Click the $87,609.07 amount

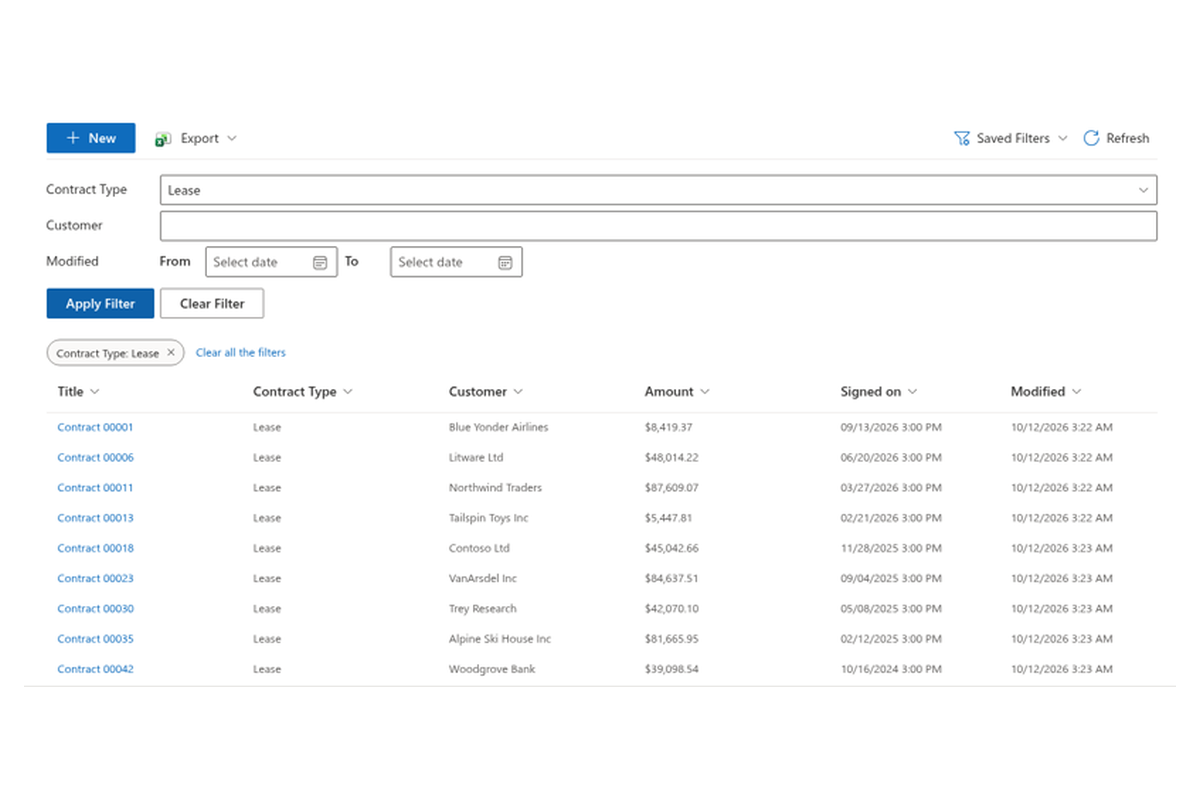point(672,488)
